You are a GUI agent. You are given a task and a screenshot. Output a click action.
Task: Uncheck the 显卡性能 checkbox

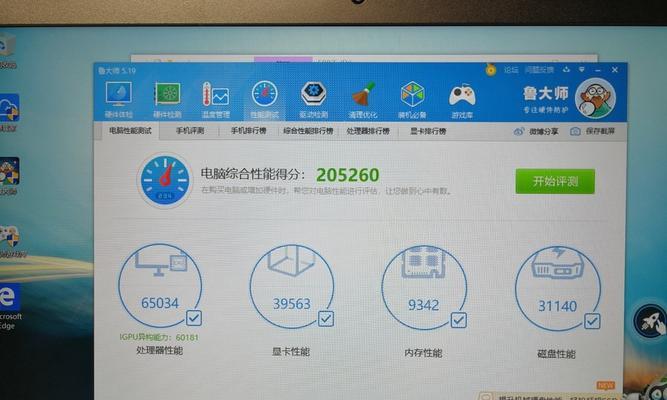pyautogui.click(x=326, y=319)
